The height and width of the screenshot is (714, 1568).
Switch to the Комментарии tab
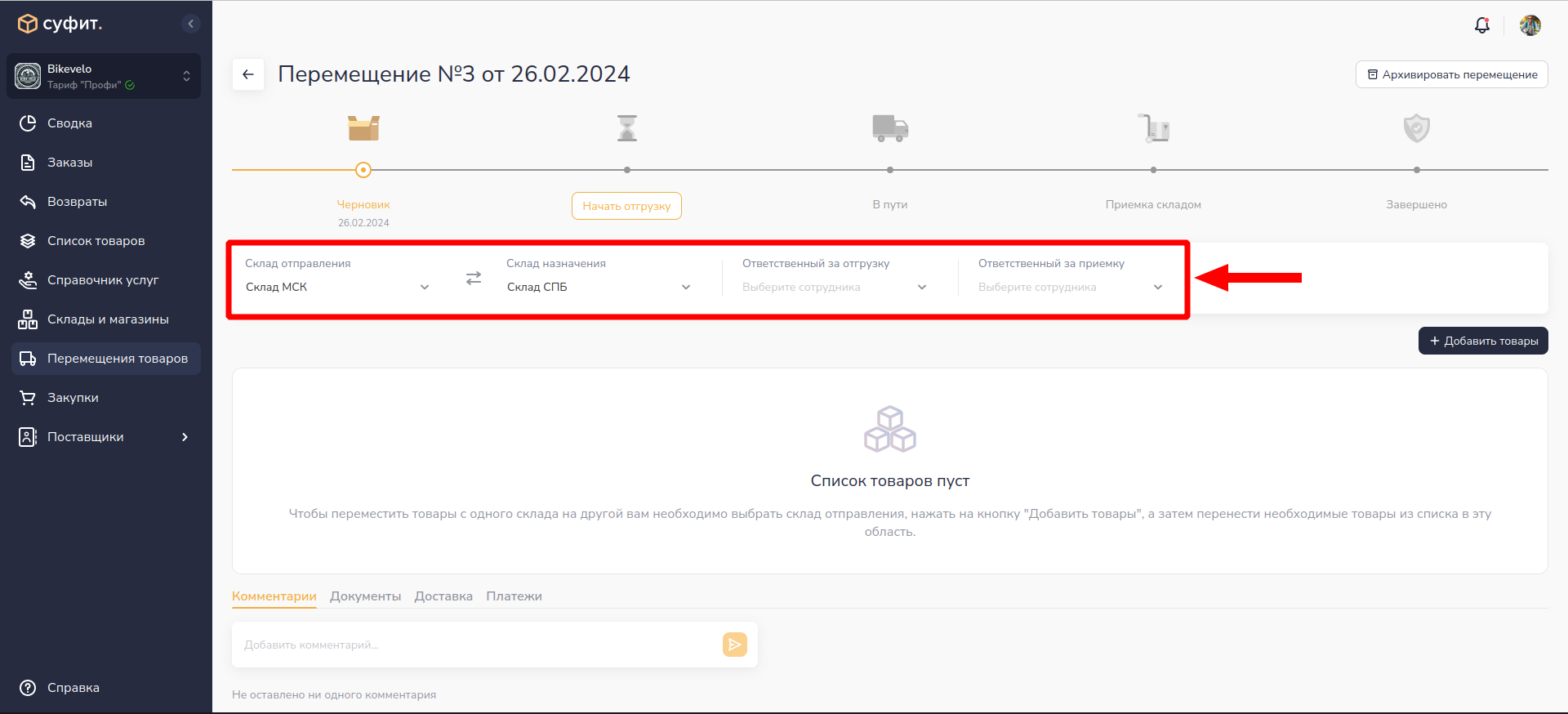tap(274, 596)
